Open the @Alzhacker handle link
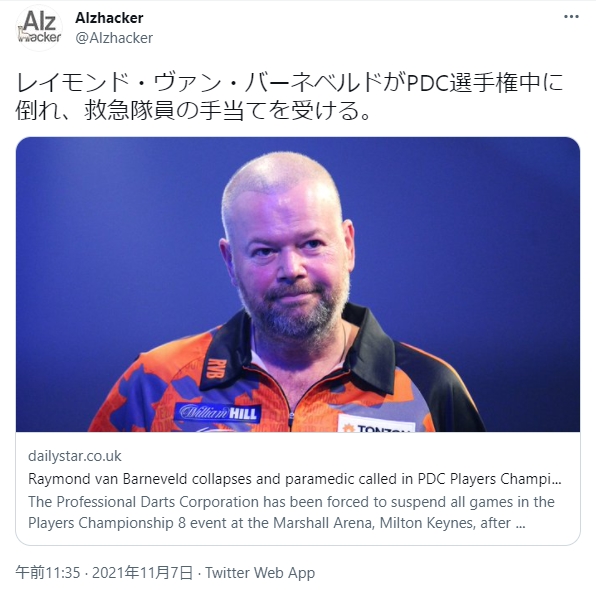Viewport: 596px width, 590px height. click(114, 38)
